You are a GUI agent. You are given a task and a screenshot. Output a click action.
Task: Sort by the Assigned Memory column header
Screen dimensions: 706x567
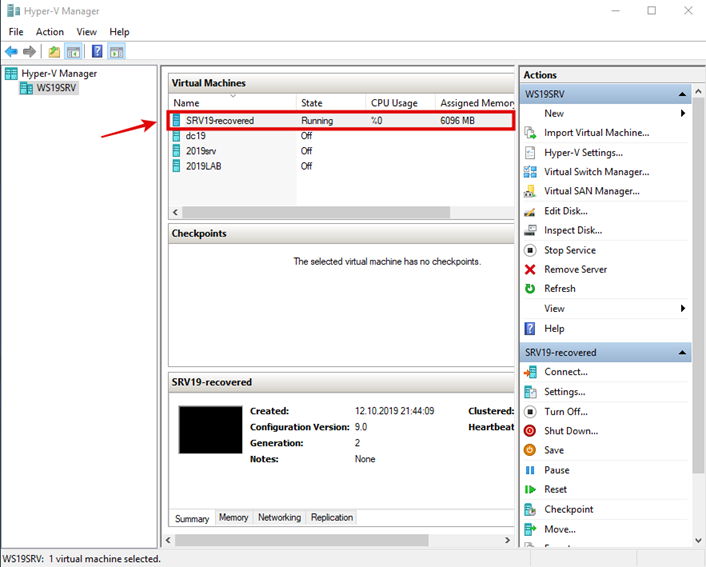[x=475, y=103]
